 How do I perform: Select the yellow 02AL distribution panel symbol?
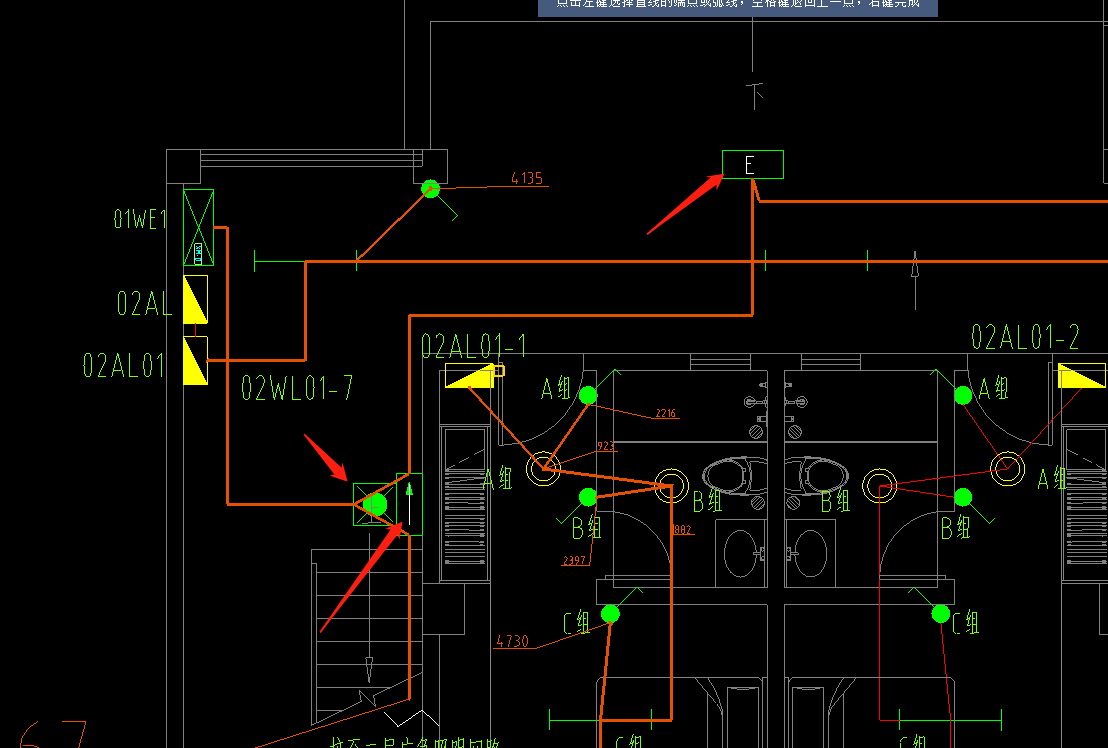click(196, 299)
